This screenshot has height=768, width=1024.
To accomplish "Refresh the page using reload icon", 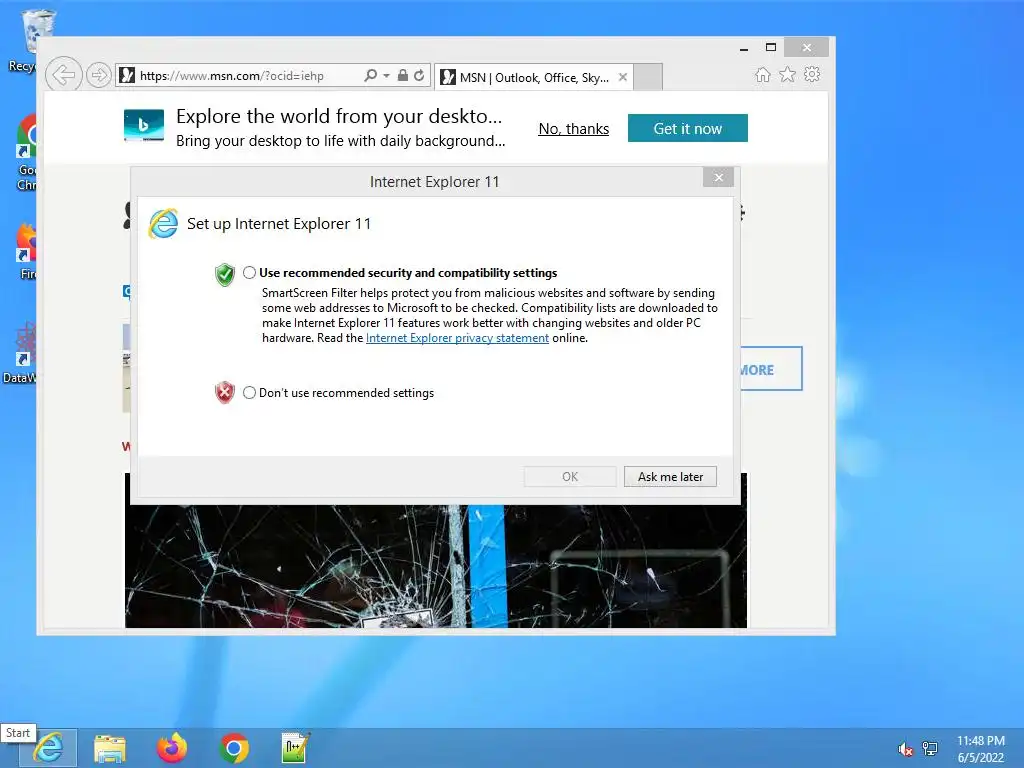I will [x=419, y=76].
